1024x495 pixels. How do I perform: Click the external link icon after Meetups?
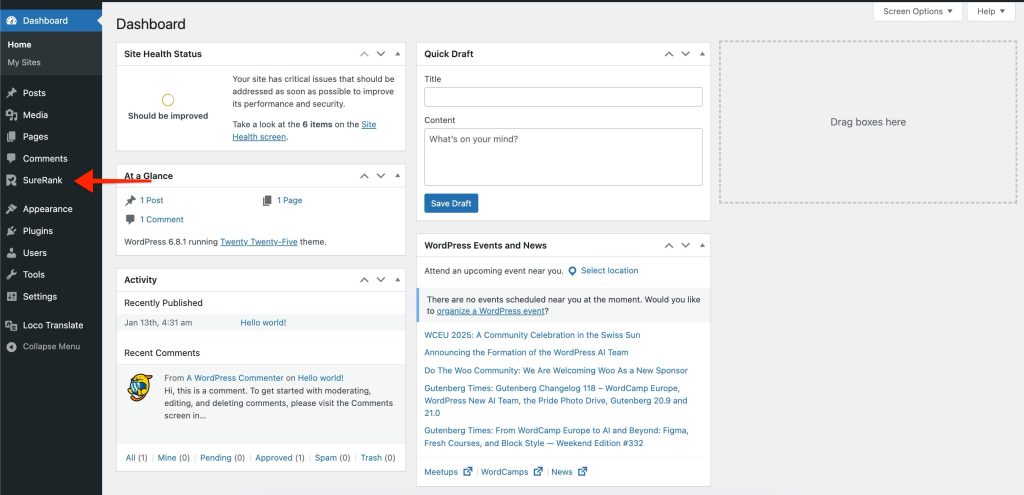(468, 471)
